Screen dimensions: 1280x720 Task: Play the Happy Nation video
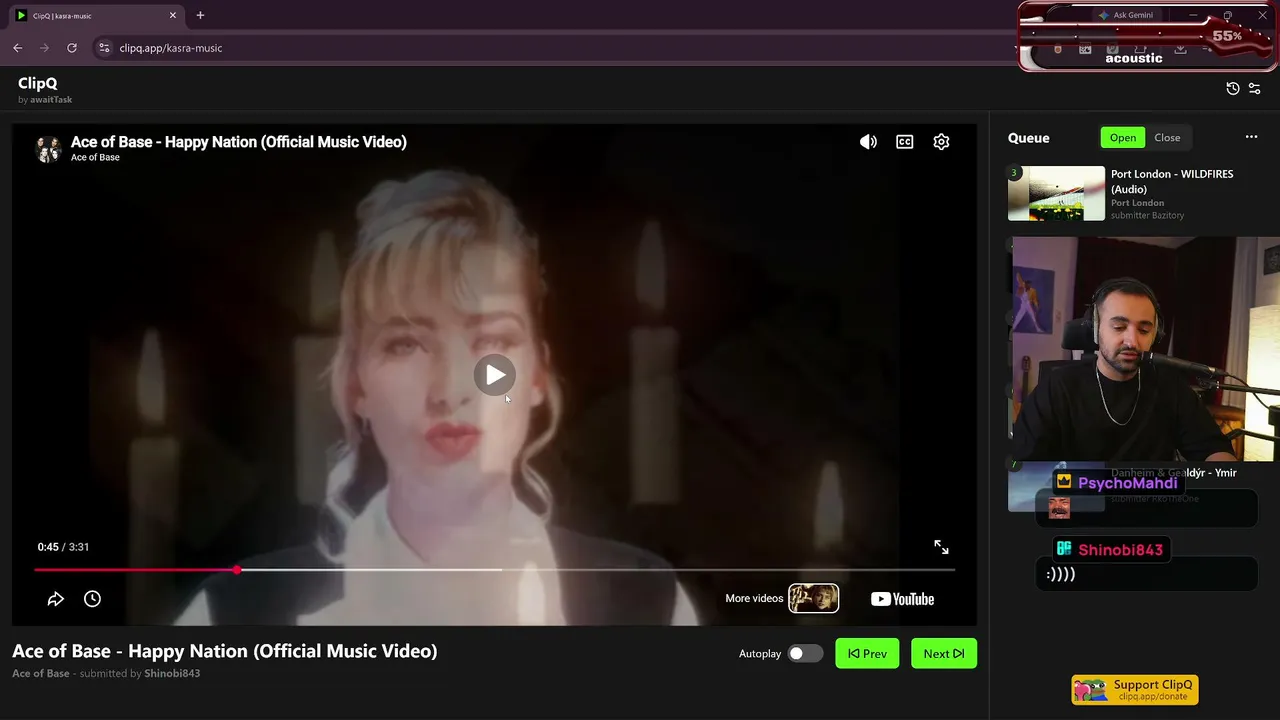494,375
